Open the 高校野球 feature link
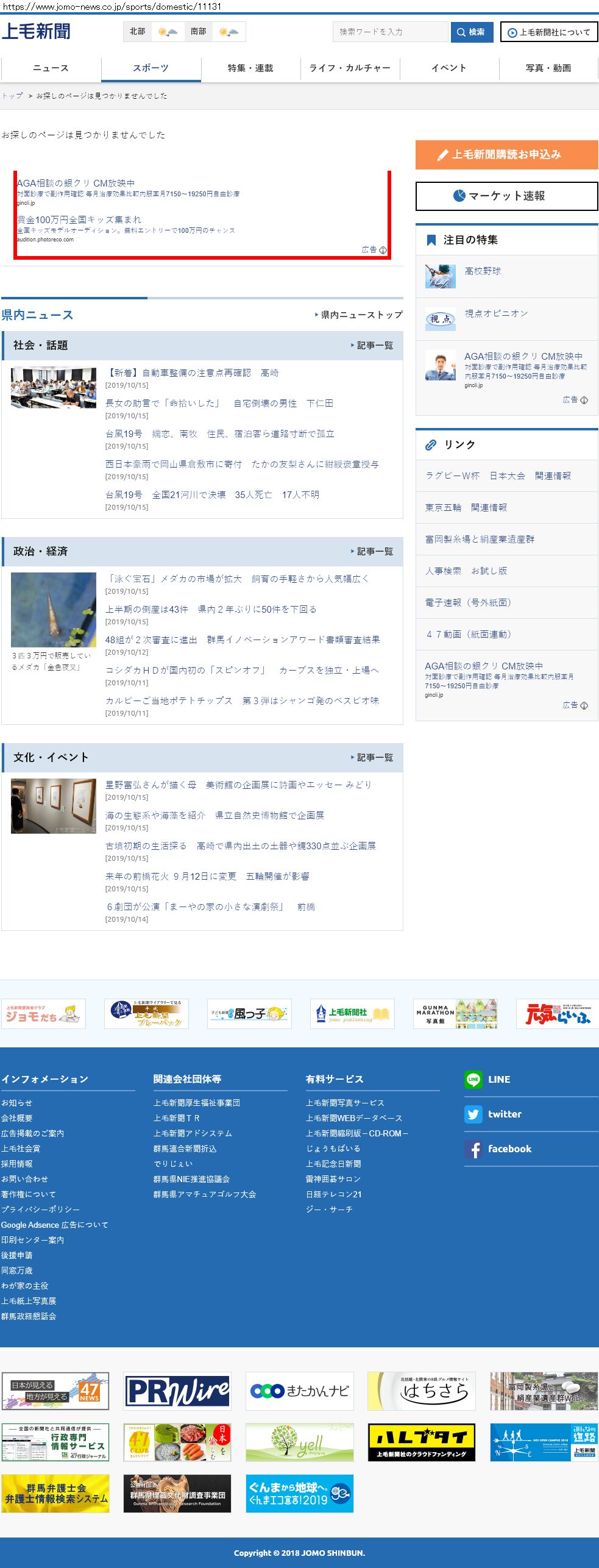Image resolution: width=599 pixels, height=1568 pixels. click(483, 271)
